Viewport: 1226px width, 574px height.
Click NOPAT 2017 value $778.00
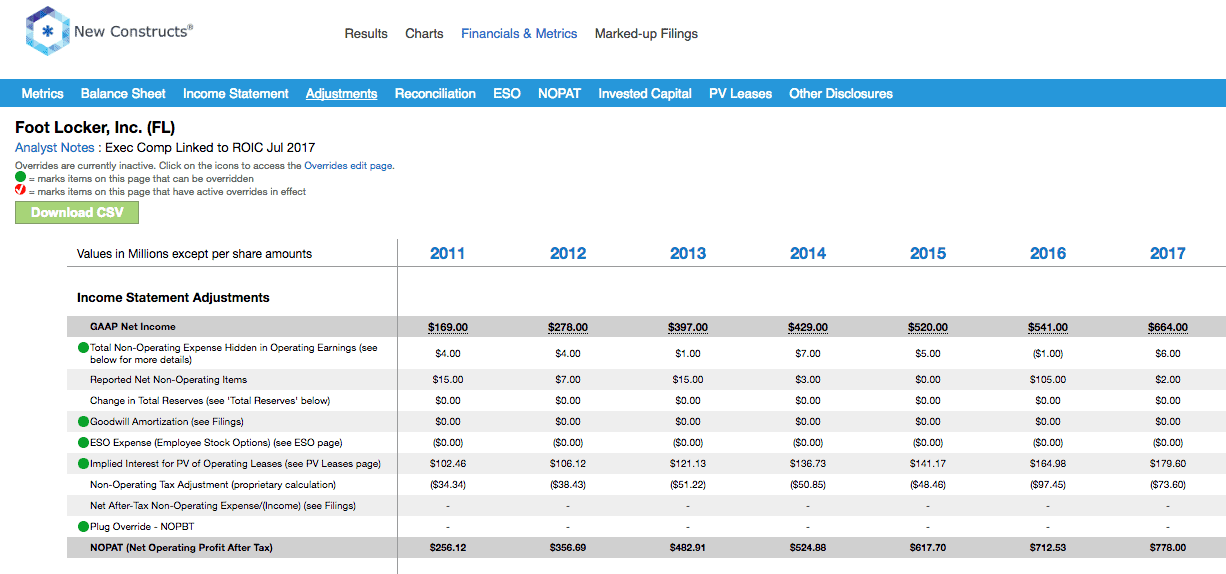tap(1168, 548)
